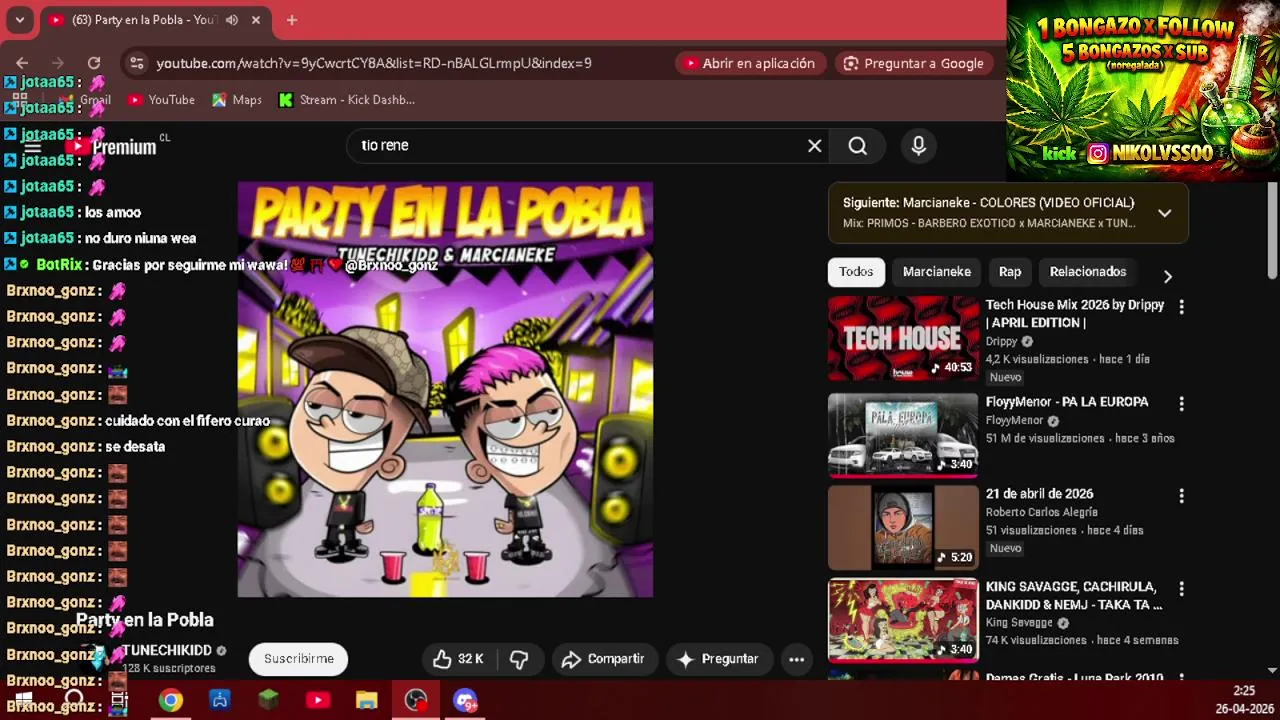
Task: Open YouTube bookmark in bookmarks bar
Action: tap(161, 100)
